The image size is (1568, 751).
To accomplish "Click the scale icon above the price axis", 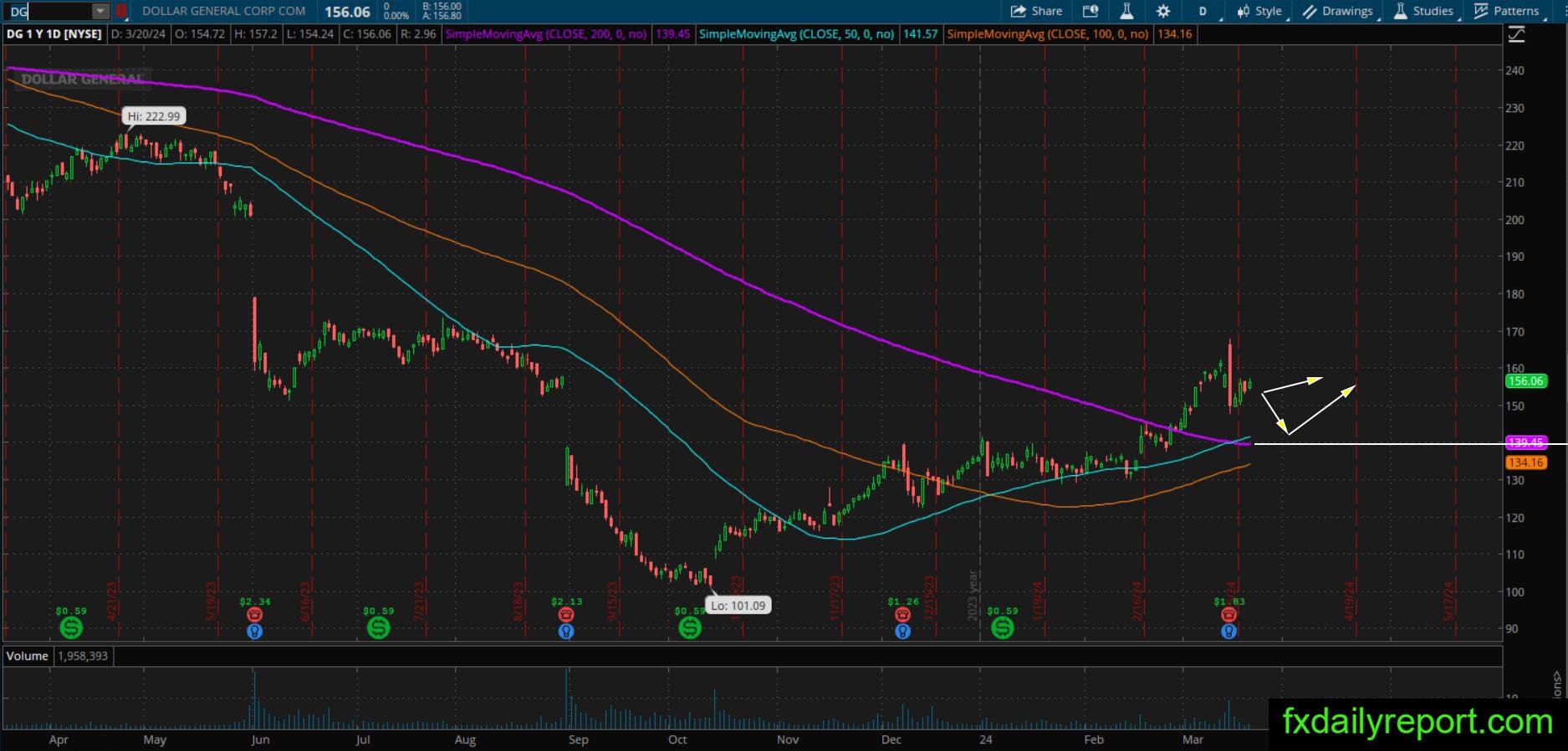I will [x=1516, y=34].
